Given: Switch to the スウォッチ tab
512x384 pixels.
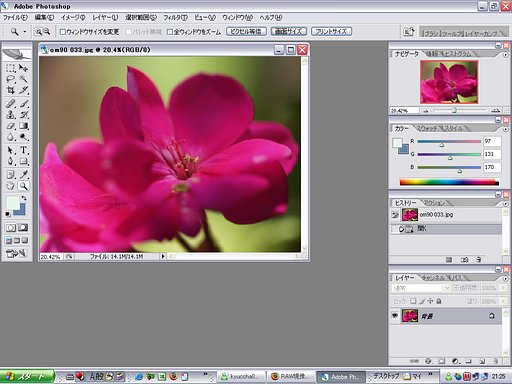Looking at the screenshot, I should pyautogui.click(x=428, y=128).
